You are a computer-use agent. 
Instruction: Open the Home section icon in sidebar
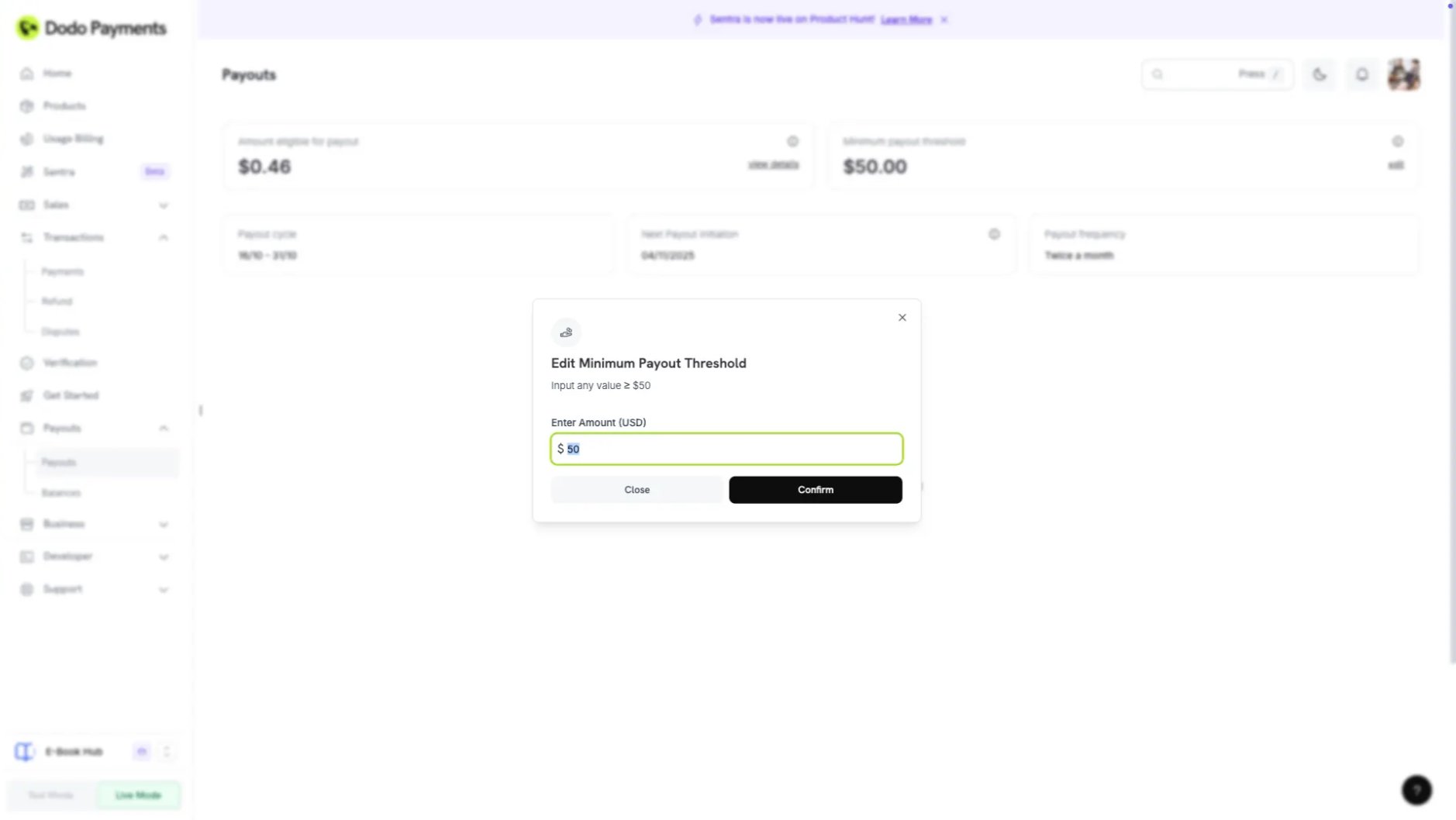(28, 73)
